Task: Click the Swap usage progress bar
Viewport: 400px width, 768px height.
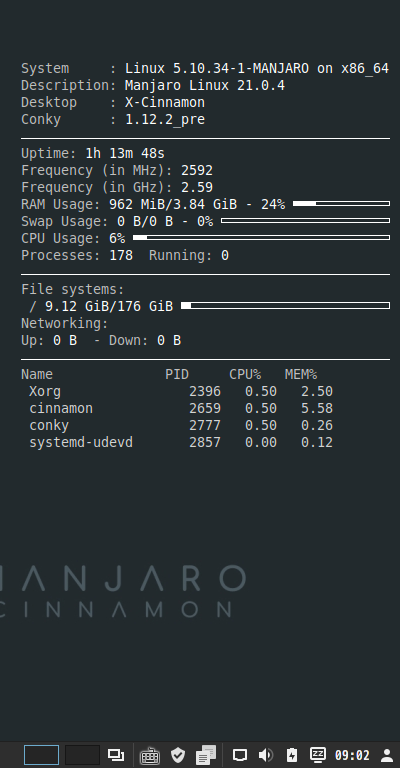Action: [306, 220]
